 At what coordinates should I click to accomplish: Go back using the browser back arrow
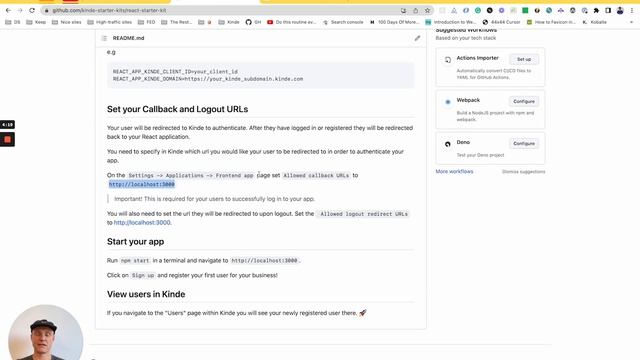[8, 10]
